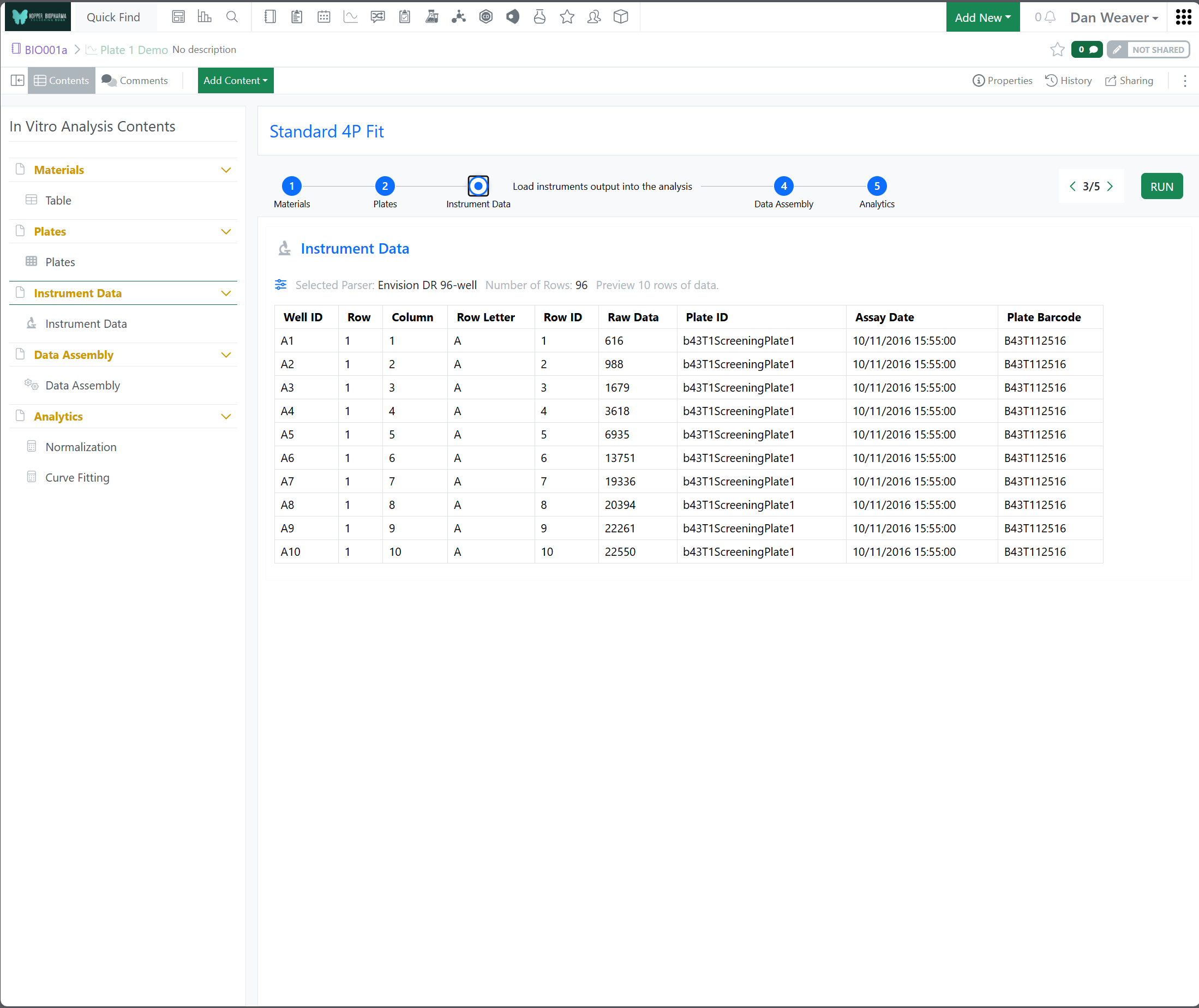Click the magnifier search icon
The width and height of the screenshot is (1199, 1008).
click(231, 17)
